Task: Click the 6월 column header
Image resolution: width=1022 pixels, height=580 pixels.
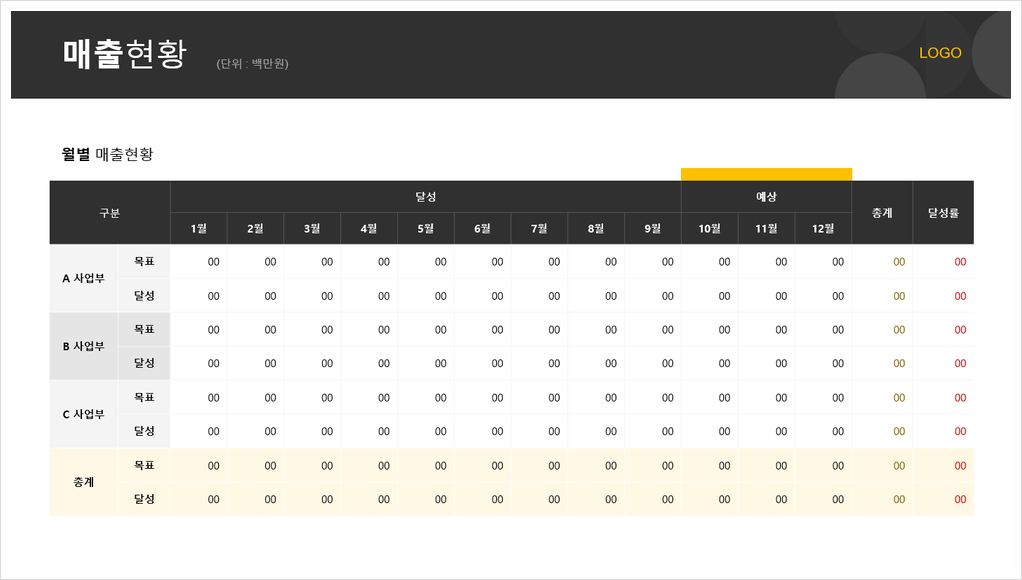Action: [x=482, y=229]
